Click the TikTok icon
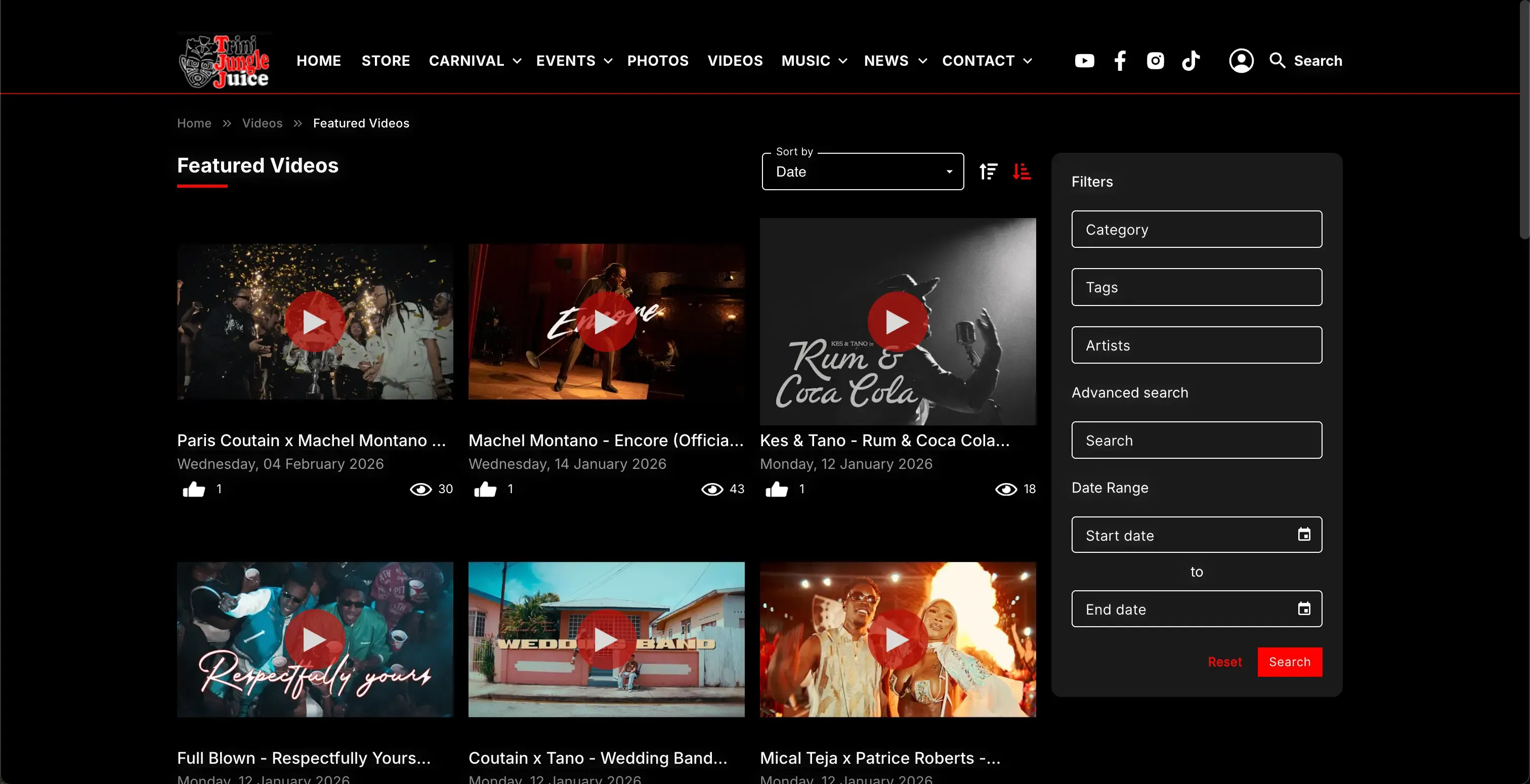The image size is (1530, 784). (x=1191, y=61)
